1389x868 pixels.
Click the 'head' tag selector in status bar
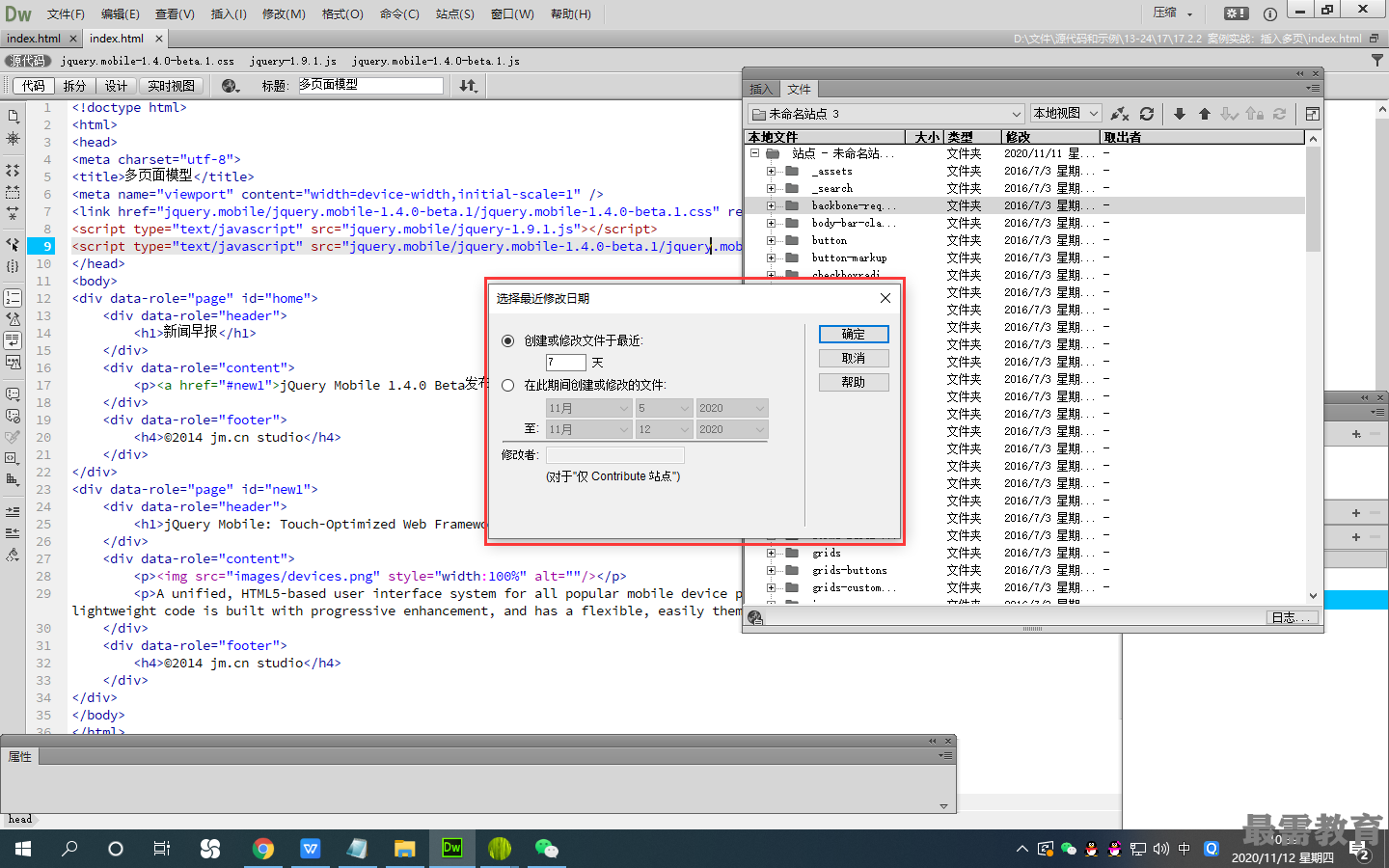[20, 820]
